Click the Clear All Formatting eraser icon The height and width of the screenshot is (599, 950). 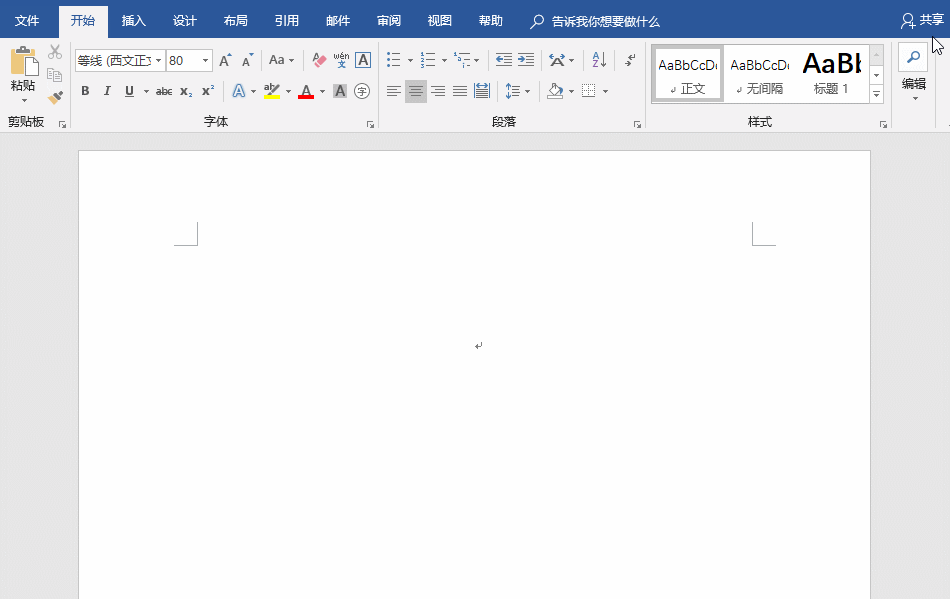pos(319,61)
